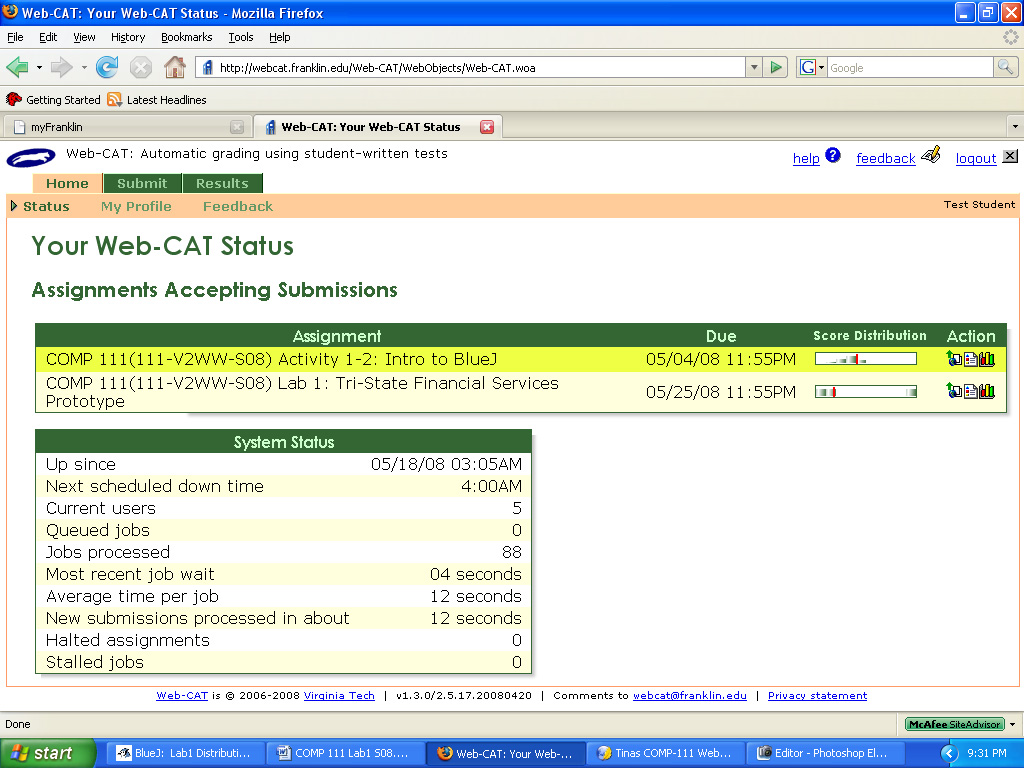Close the Web-CAT status tab

pyautogui.click(x=487, y=127)
